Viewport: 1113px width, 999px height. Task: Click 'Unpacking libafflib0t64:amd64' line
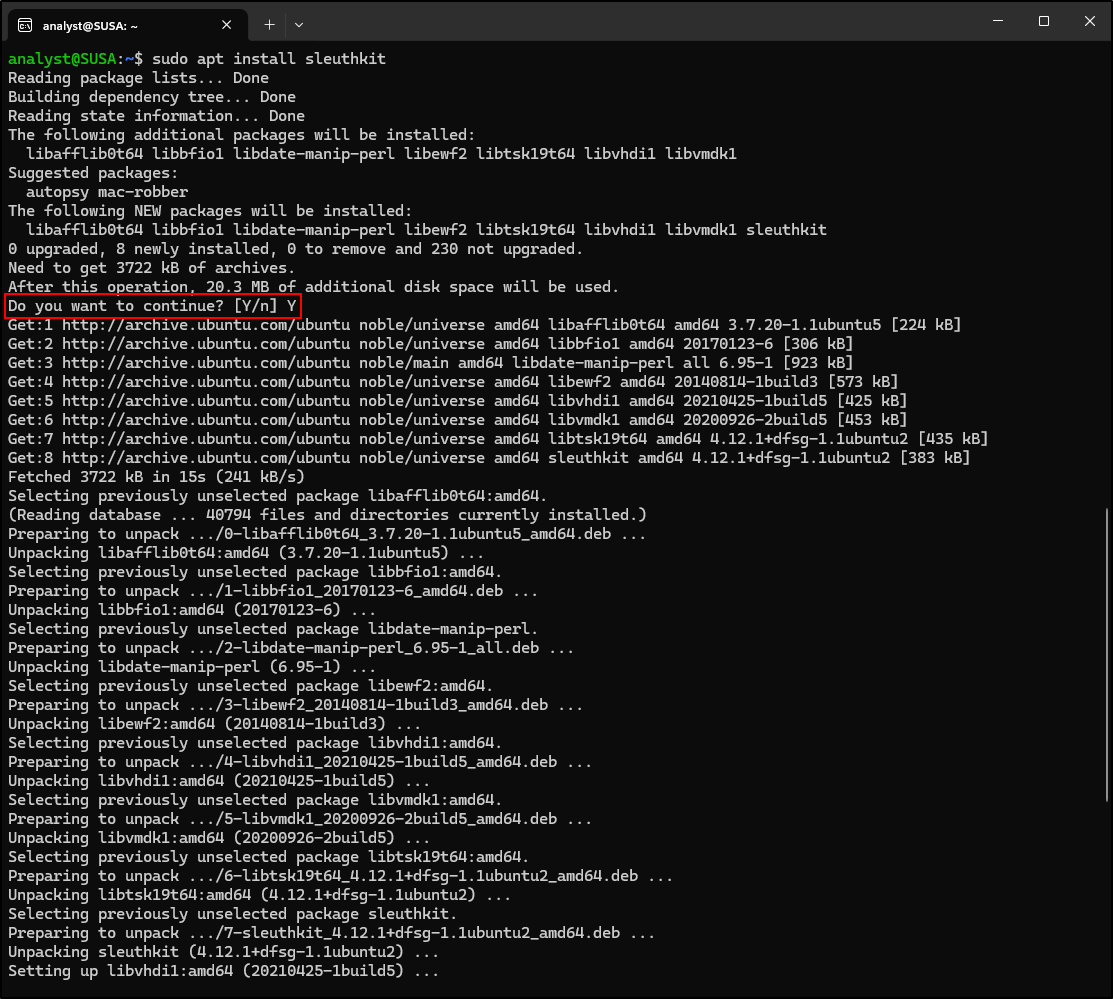[246, 553]
